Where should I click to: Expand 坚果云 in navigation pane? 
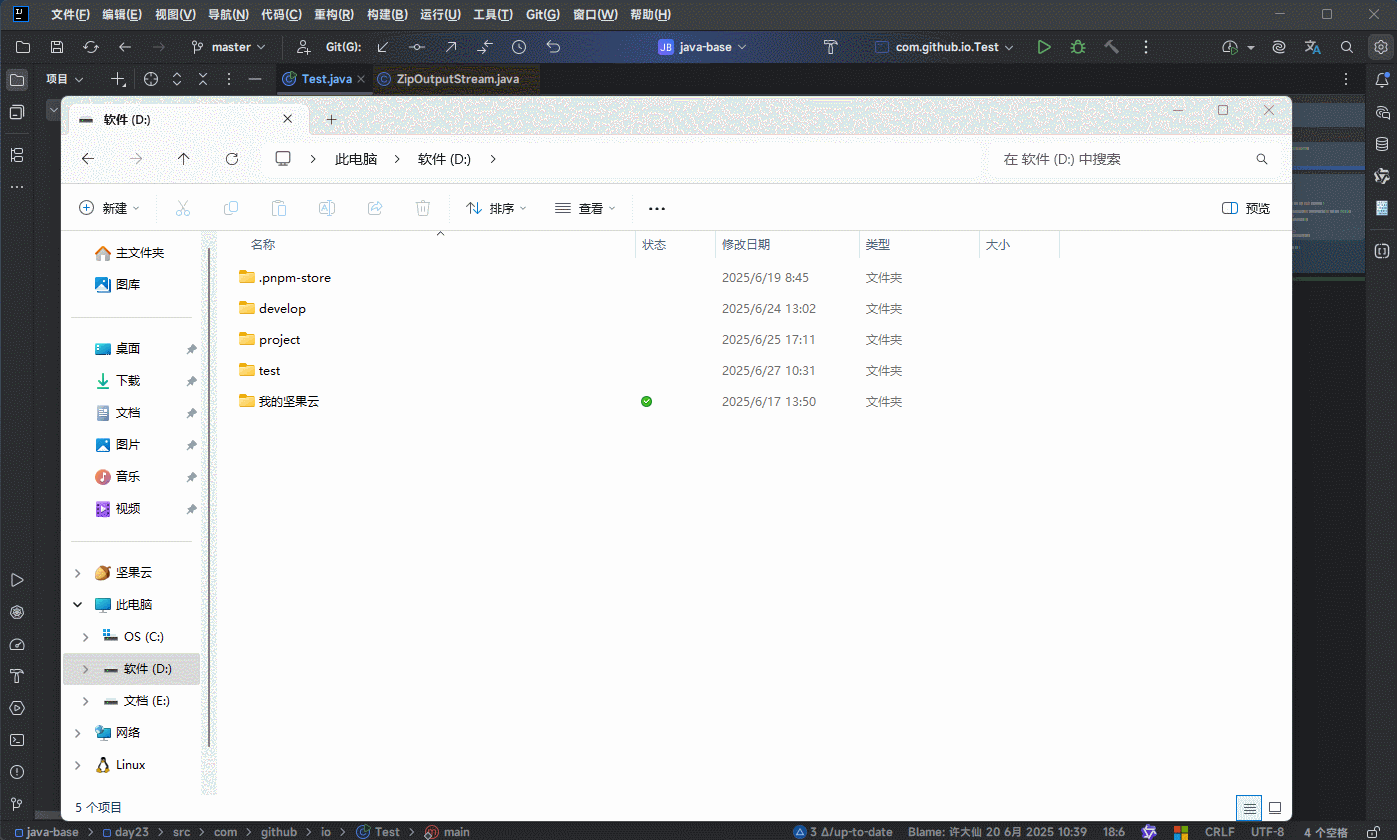click(x=78, y=573)
